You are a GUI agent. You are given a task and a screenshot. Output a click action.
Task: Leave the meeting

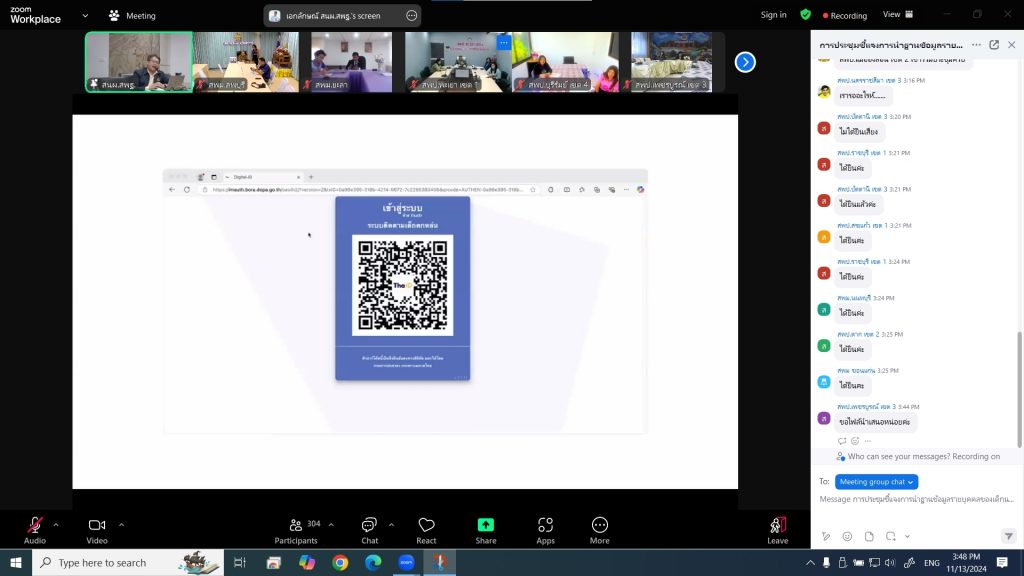[x=777, y=530]
